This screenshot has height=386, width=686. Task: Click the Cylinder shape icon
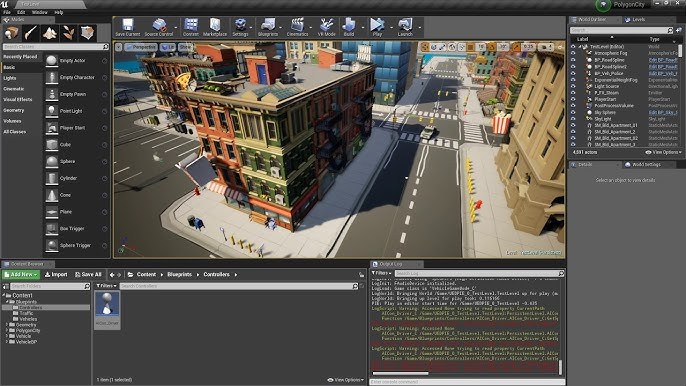point(52,178)
